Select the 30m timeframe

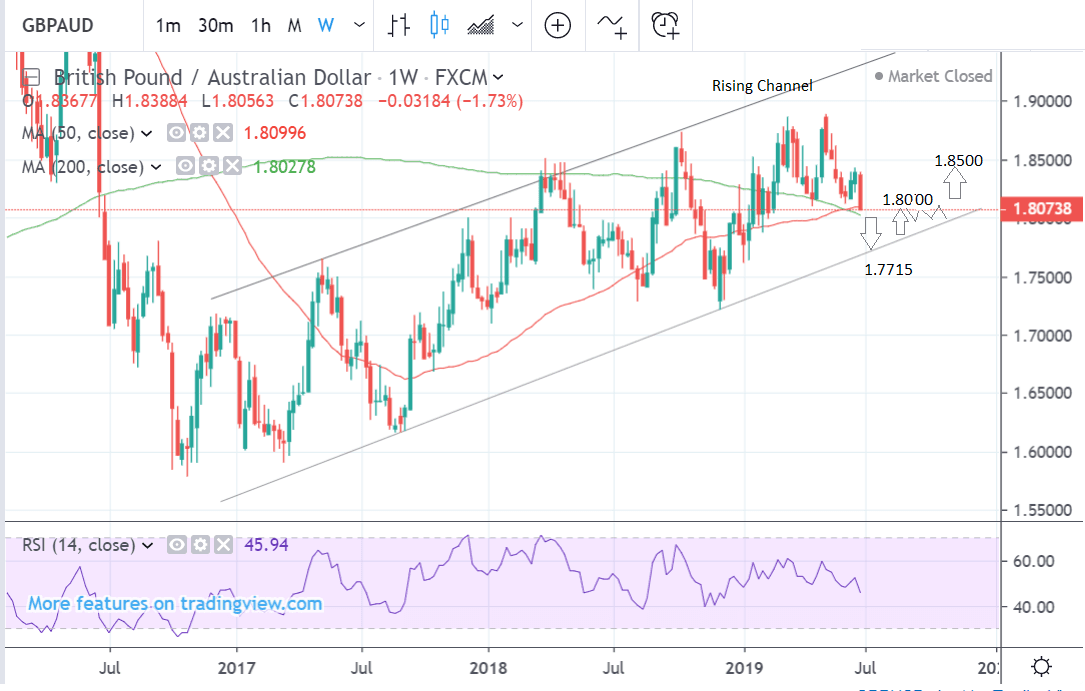(215, 26)
